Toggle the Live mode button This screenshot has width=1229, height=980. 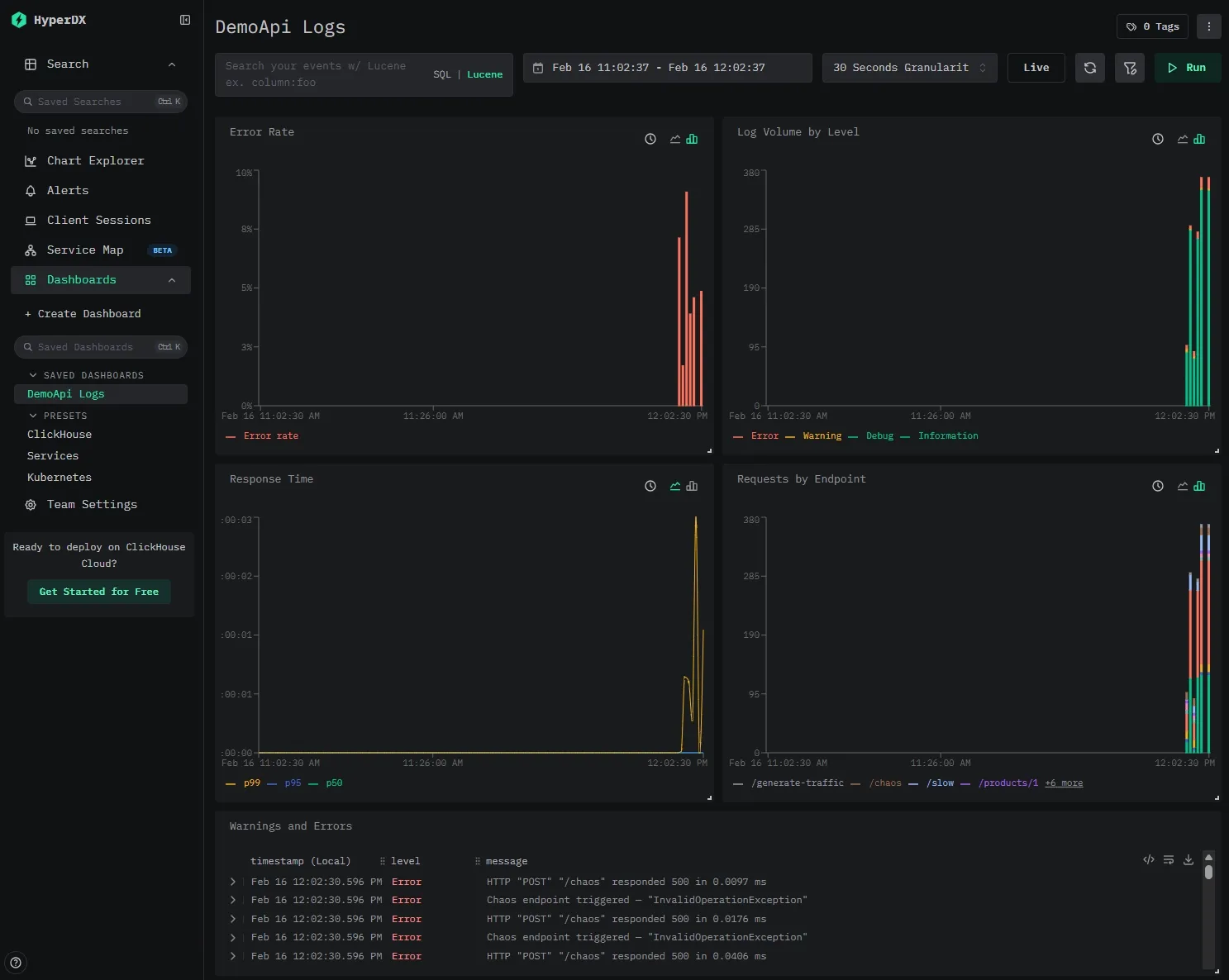1036,68
